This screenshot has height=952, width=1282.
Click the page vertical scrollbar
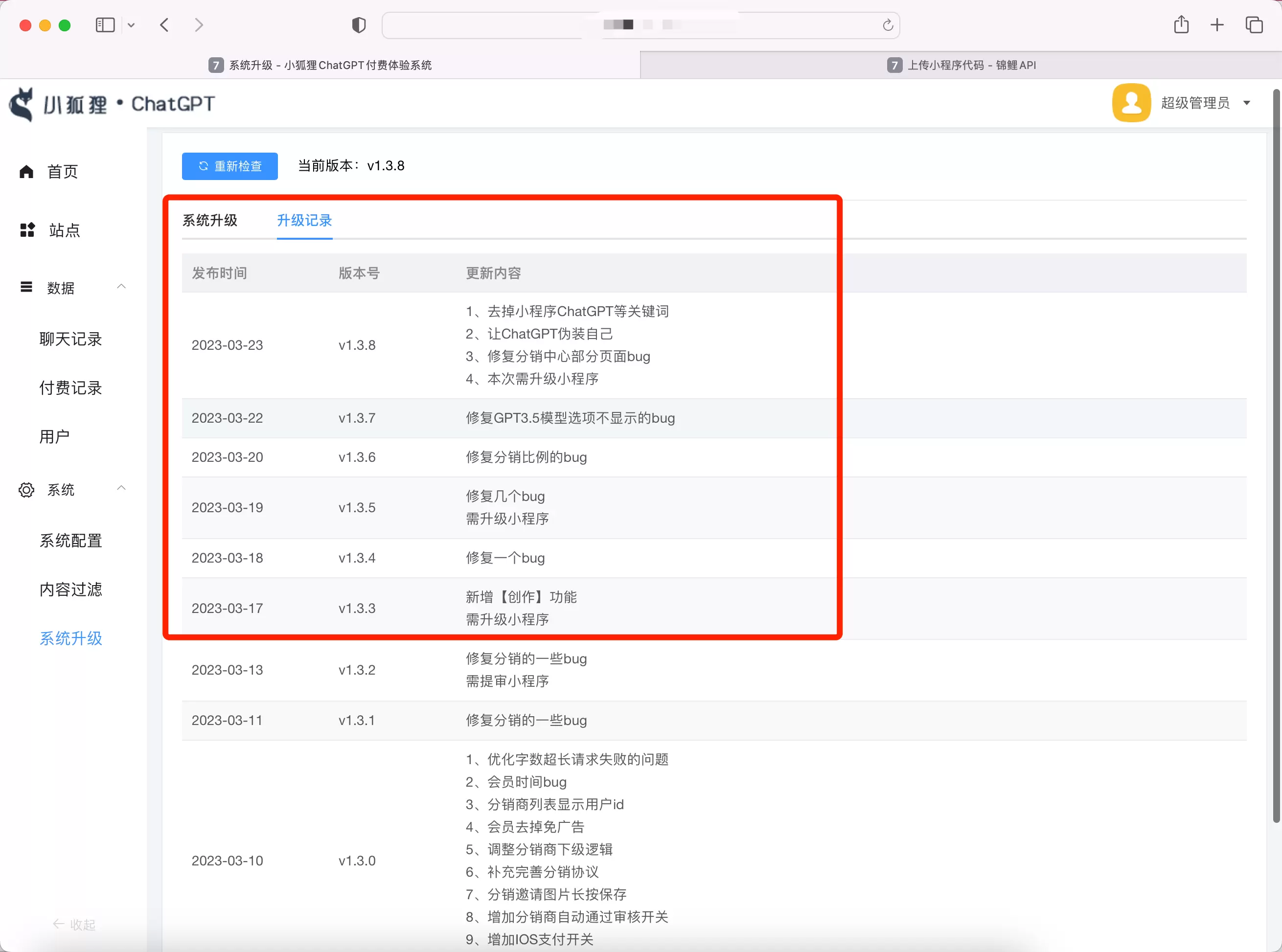click(1276, 455)
